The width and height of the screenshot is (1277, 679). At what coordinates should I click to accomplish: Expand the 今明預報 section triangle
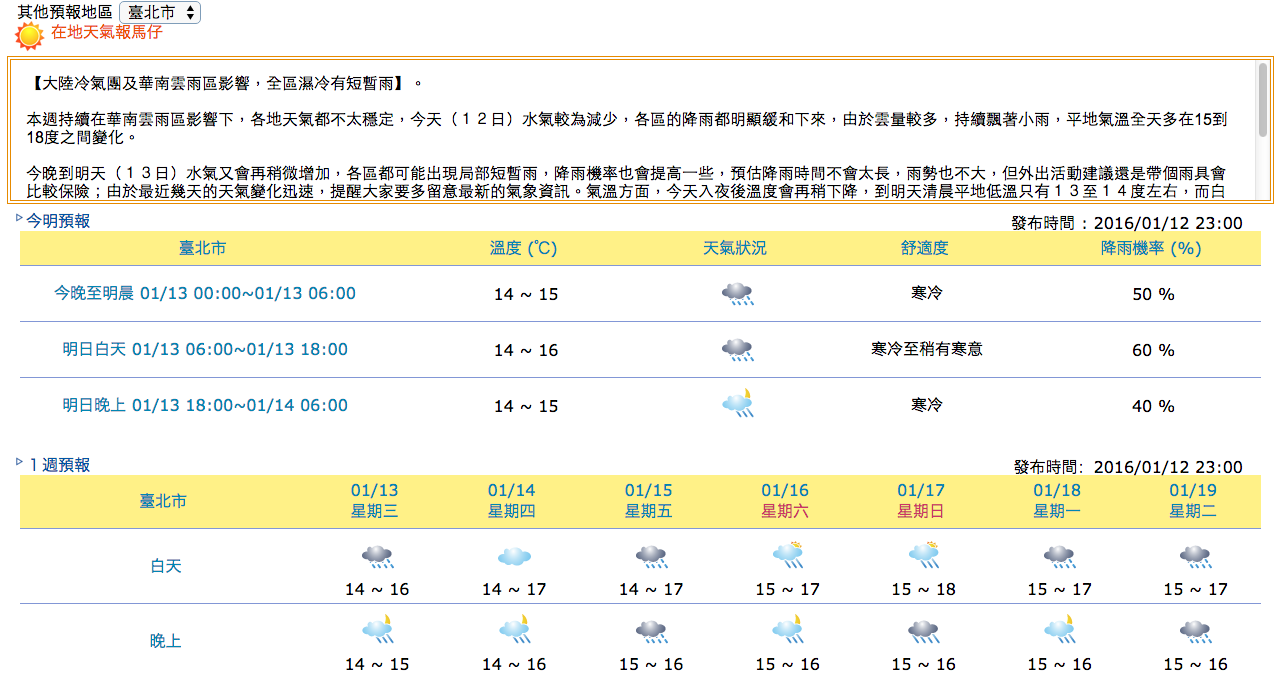[x=20, y=217]
